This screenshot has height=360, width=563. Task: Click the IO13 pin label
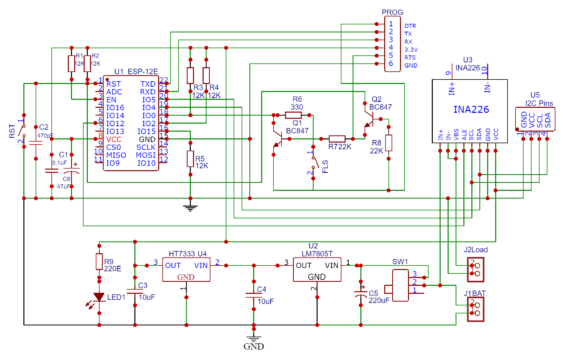point(115,131)
